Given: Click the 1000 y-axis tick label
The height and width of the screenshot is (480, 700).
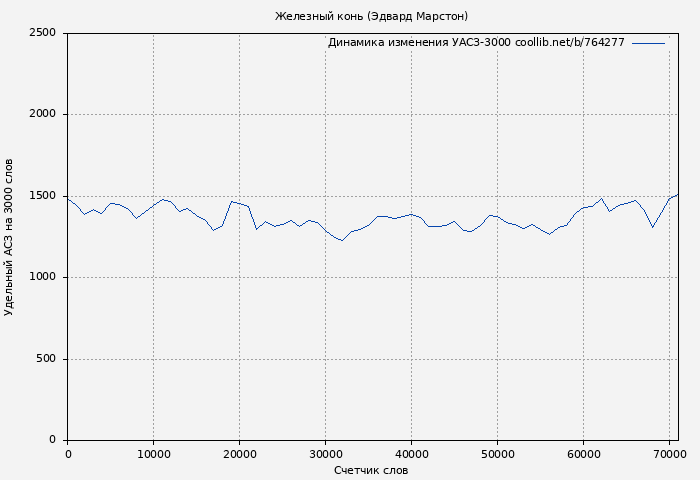Looking at the screenshot, I should click(42, 278).
